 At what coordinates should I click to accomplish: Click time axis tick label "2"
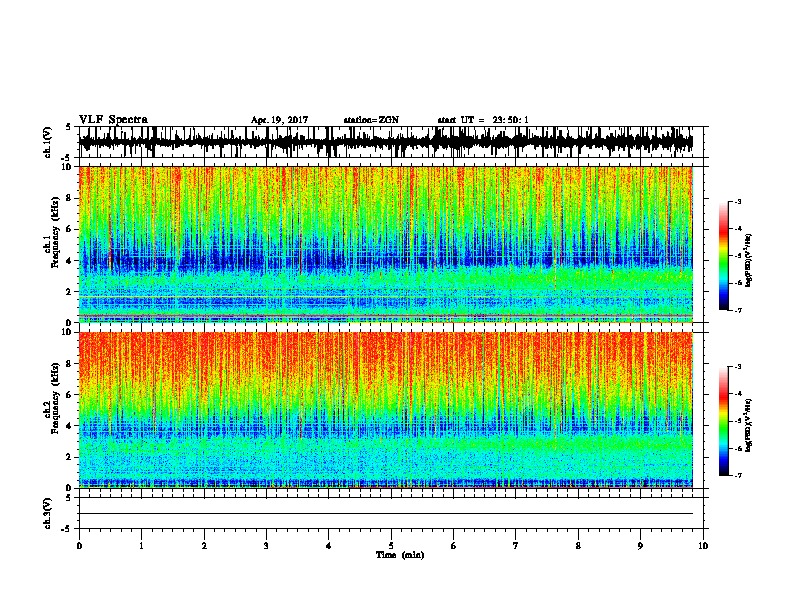(204, 546)
